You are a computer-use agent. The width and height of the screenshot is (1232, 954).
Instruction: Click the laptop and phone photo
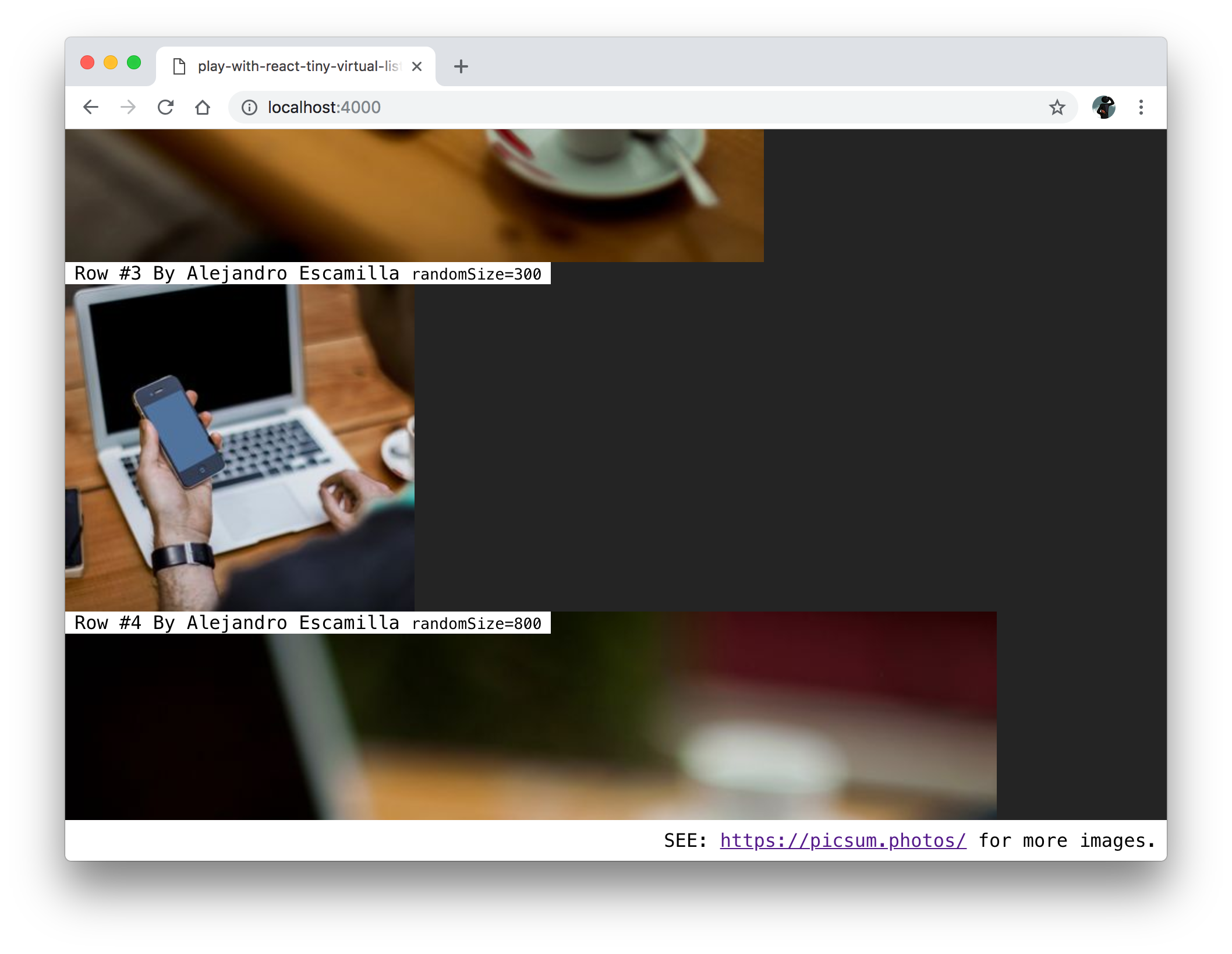point(239,447)
